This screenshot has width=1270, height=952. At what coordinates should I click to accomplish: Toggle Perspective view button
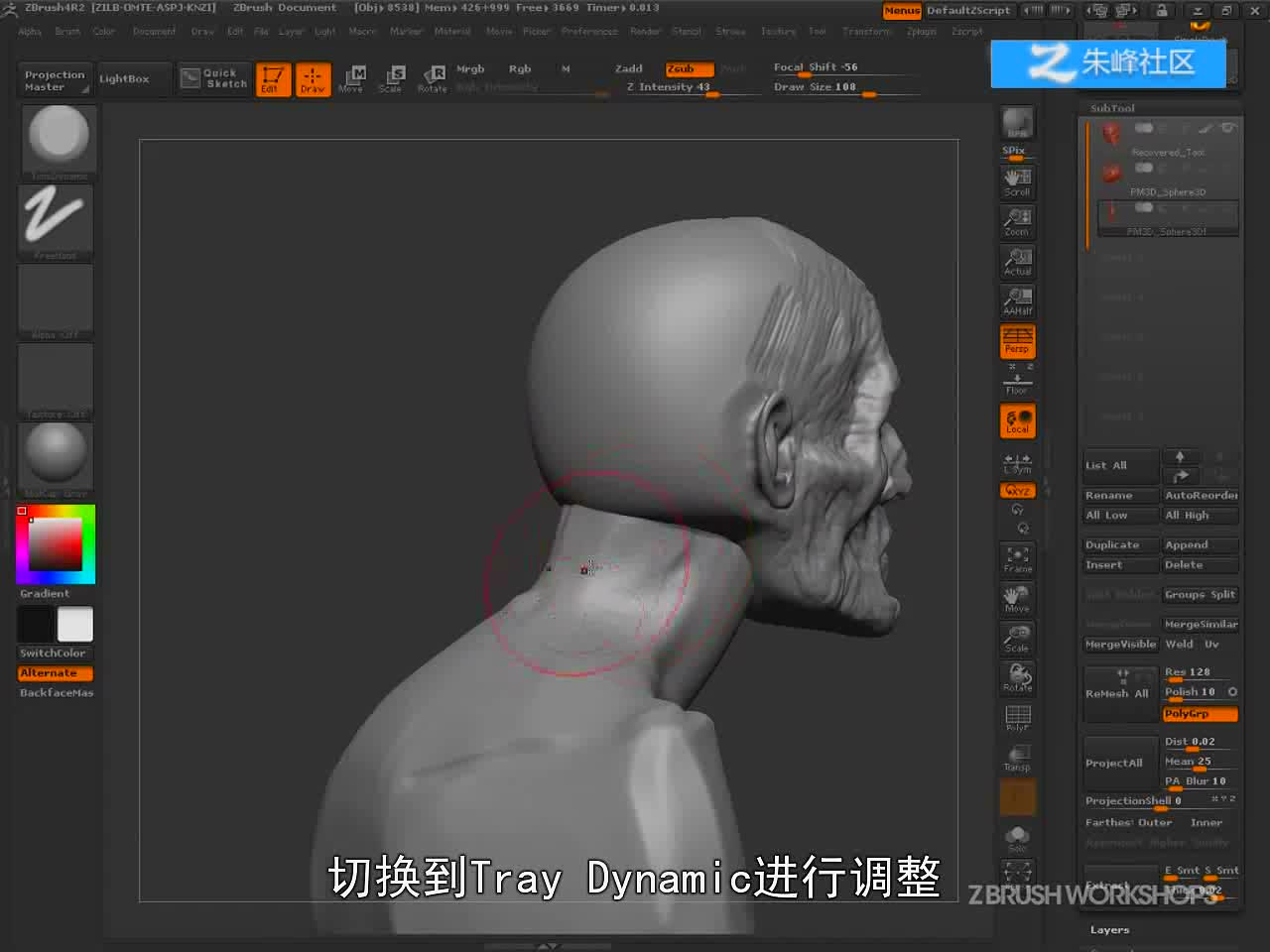[1017, 340]
